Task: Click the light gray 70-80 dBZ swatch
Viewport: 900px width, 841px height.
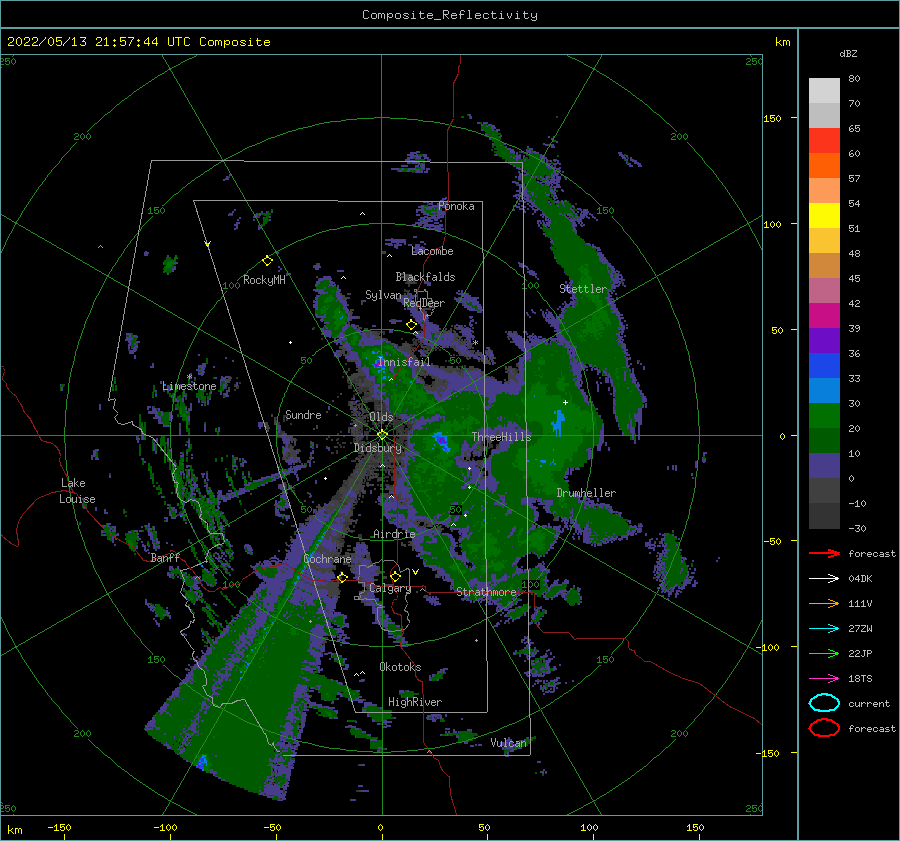Action: click(824, 91)
